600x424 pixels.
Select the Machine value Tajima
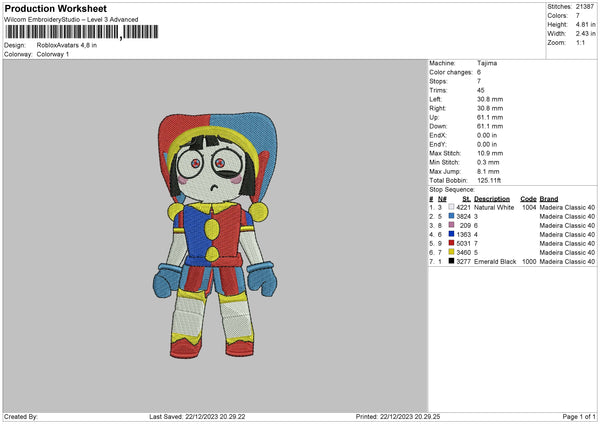coord(487,63)
